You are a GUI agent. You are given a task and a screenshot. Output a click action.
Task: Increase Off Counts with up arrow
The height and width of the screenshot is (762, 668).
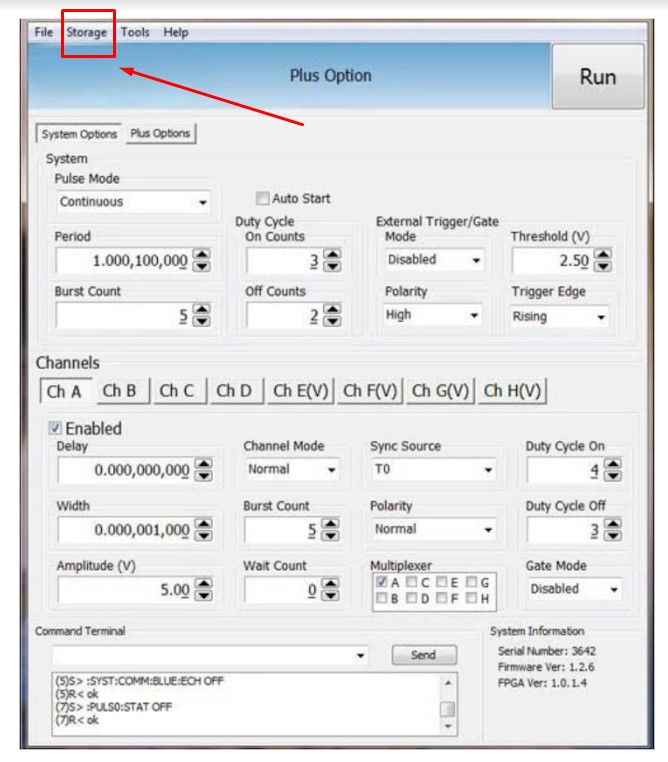coord(333,309)
